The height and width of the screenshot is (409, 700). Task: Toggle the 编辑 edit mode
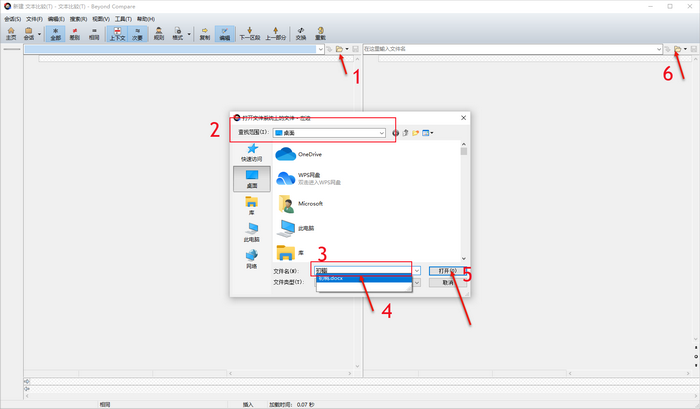[225, 33]
